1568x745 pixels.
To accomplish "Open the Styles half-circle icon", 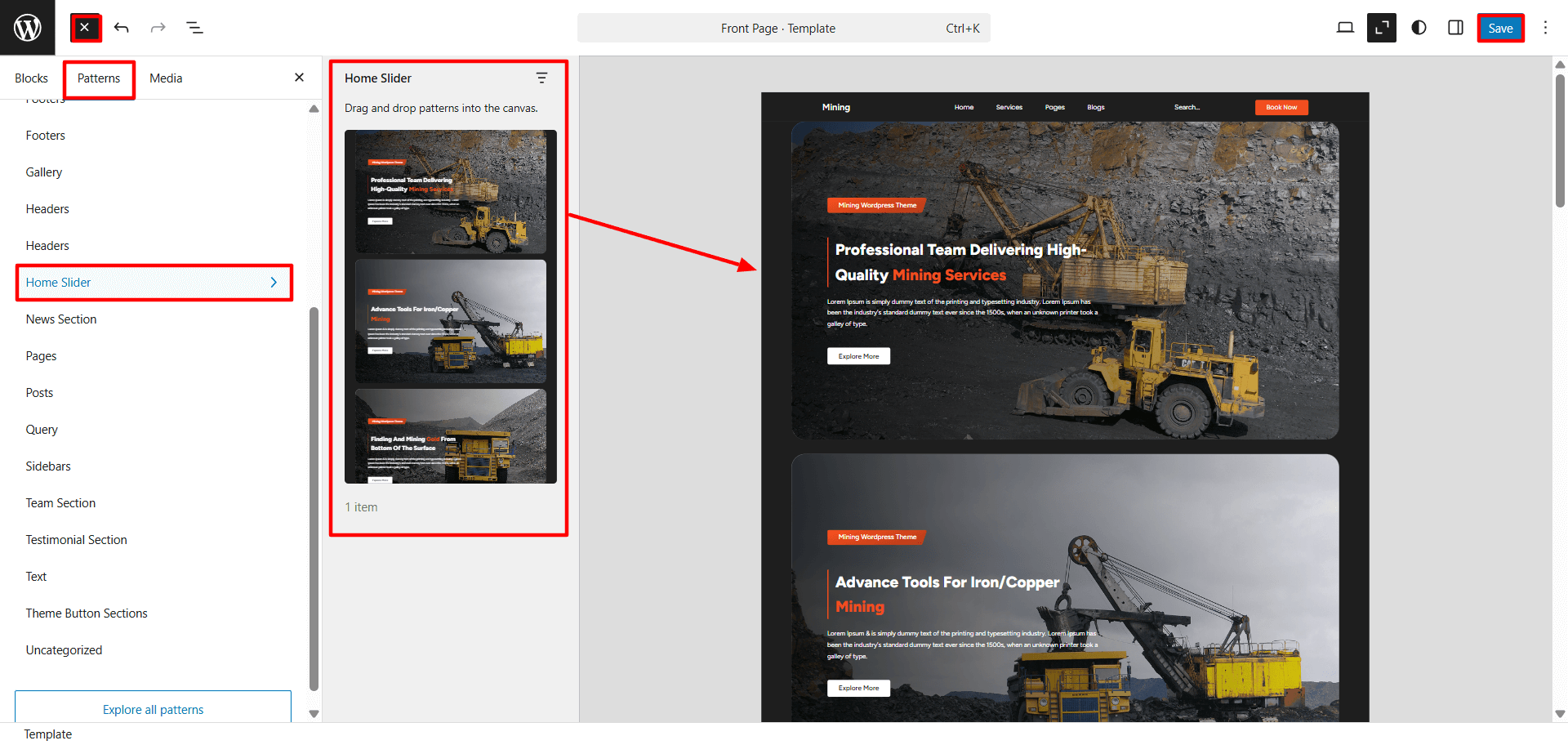I will coord(1419,28).
